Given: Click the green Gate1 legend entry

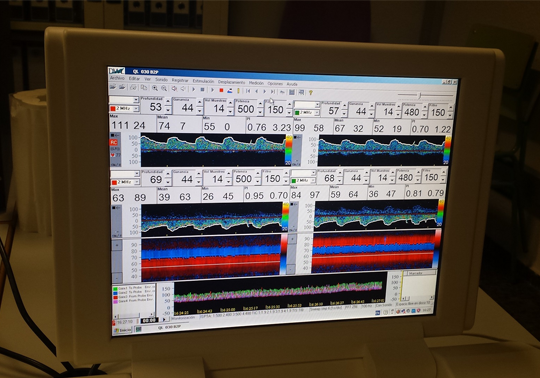Looking at the screenshot, I should [133, 288].
